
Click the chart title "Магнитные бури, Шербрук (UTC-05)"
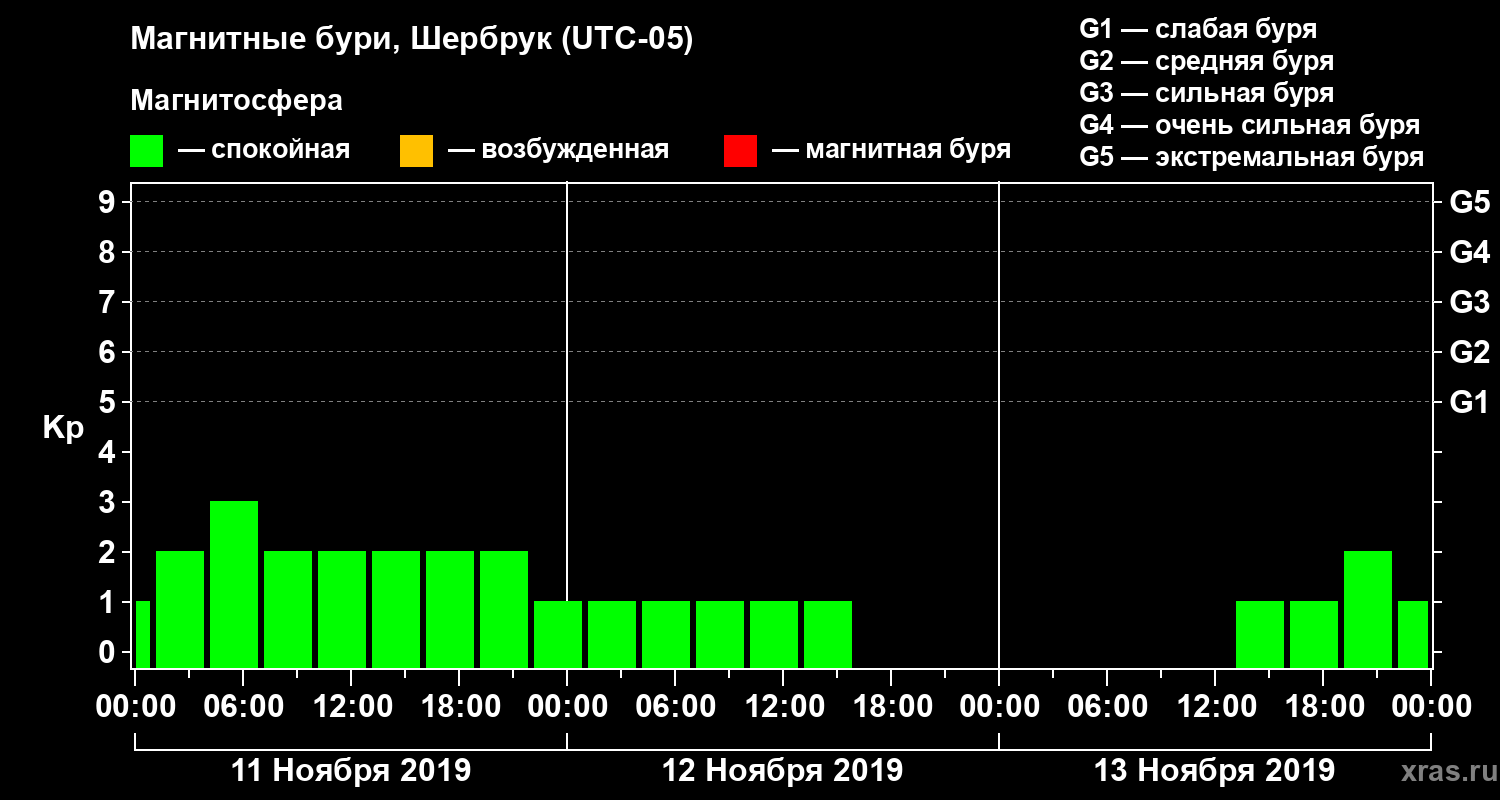coord(411,41)
